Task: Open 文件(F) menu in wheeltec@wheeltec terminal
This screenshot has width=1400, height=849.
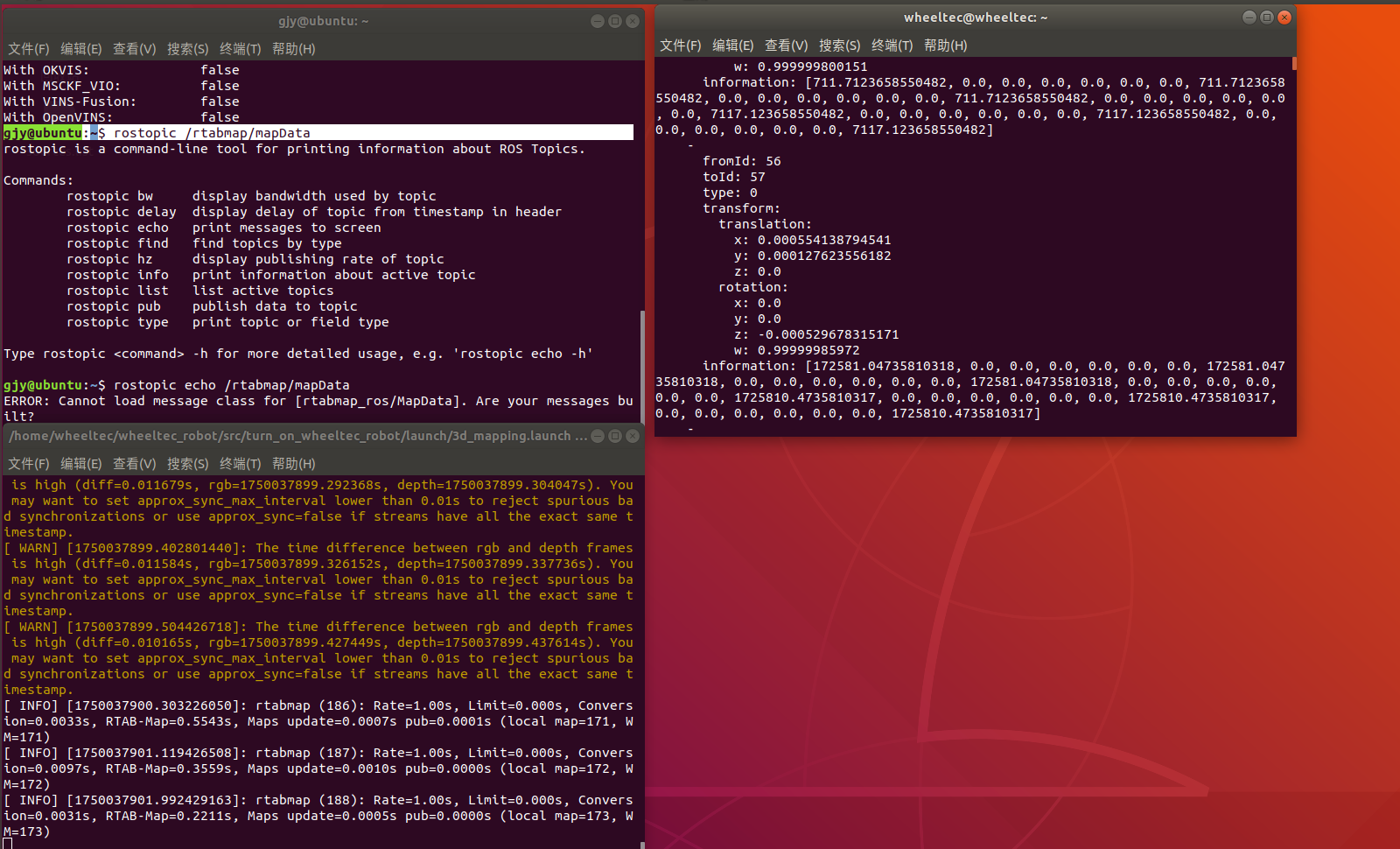Action: coord(680,46)
